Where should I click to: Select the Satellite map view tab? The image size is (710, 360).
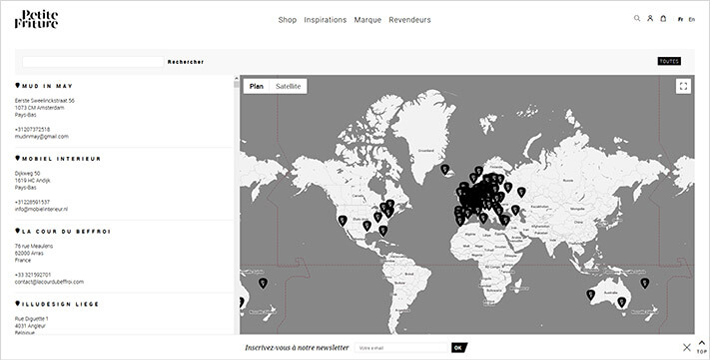[x=288, y=86]
